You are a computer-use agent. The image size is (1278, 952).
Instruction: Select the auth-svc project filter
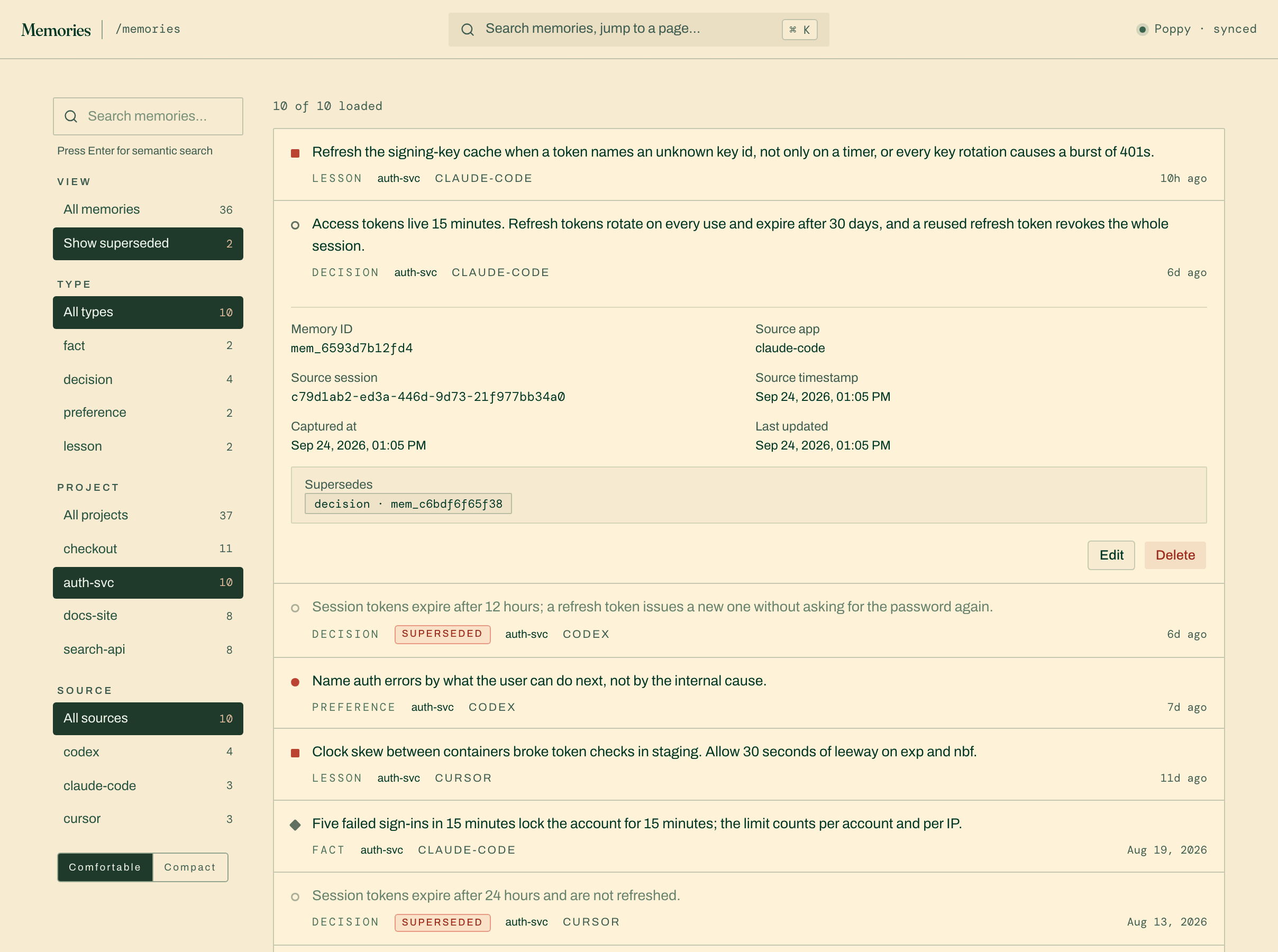(148, 583)
